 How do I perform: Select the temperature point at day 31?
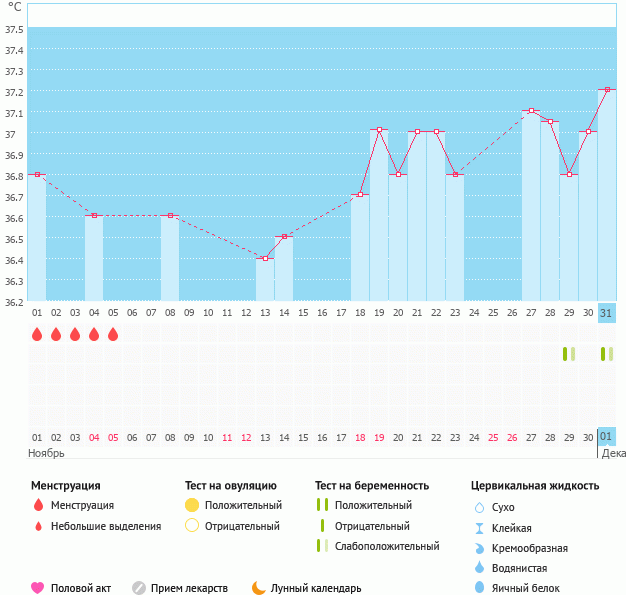pyautogui.click(x=607, y=90)
